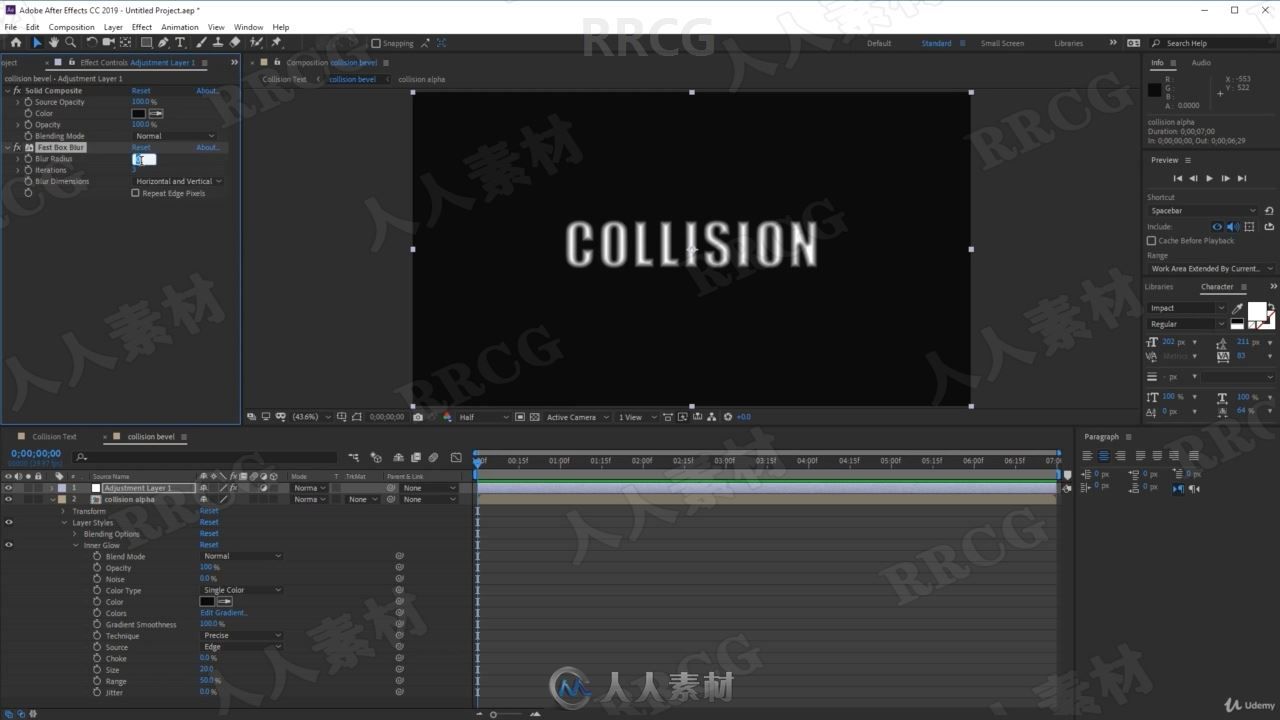Open the 1 View layout dropdown
The height and width of the screenshot is (720, 1280).
637,417
